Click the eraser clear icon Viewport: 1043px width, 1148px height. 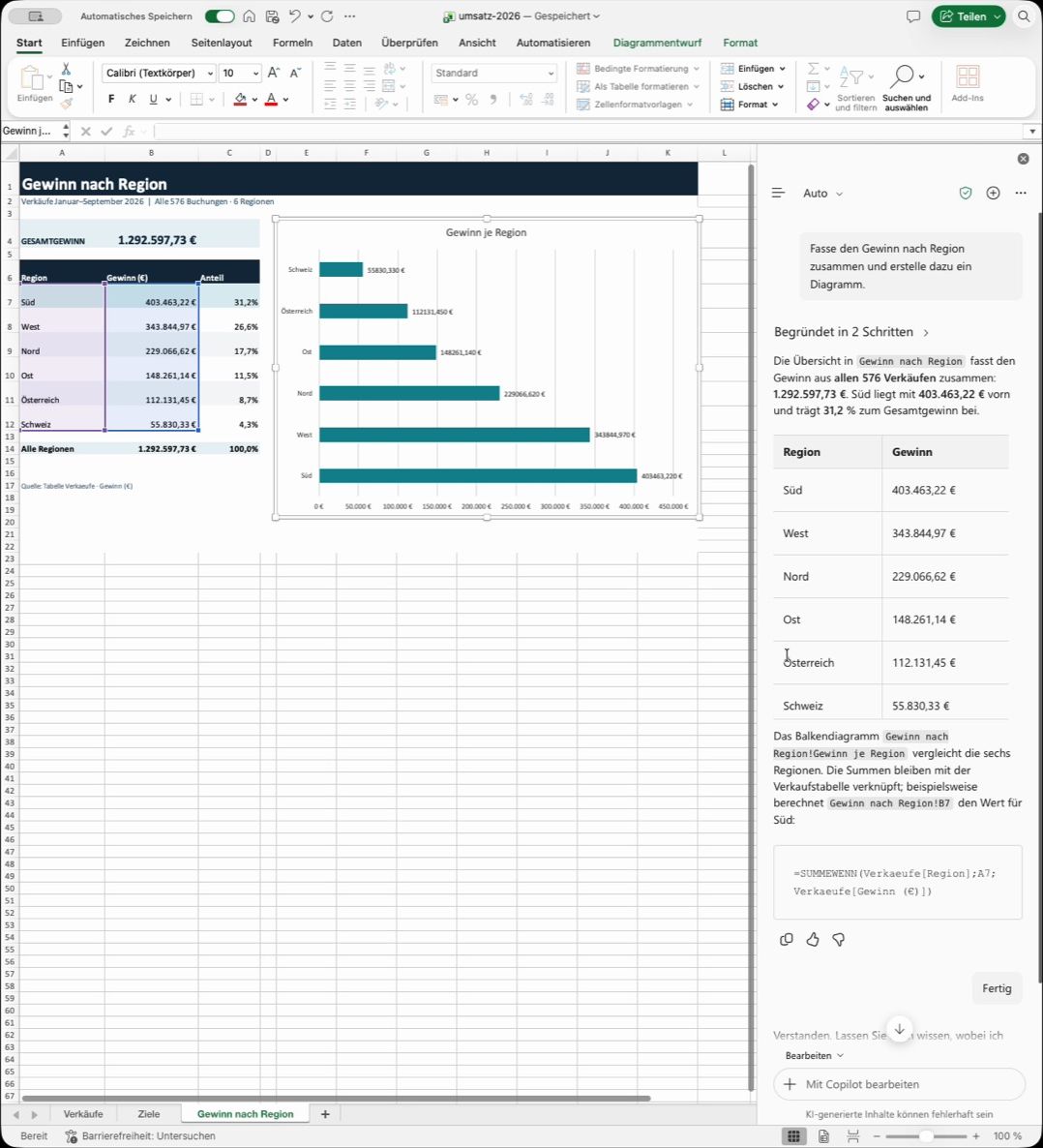coord(813,105)
